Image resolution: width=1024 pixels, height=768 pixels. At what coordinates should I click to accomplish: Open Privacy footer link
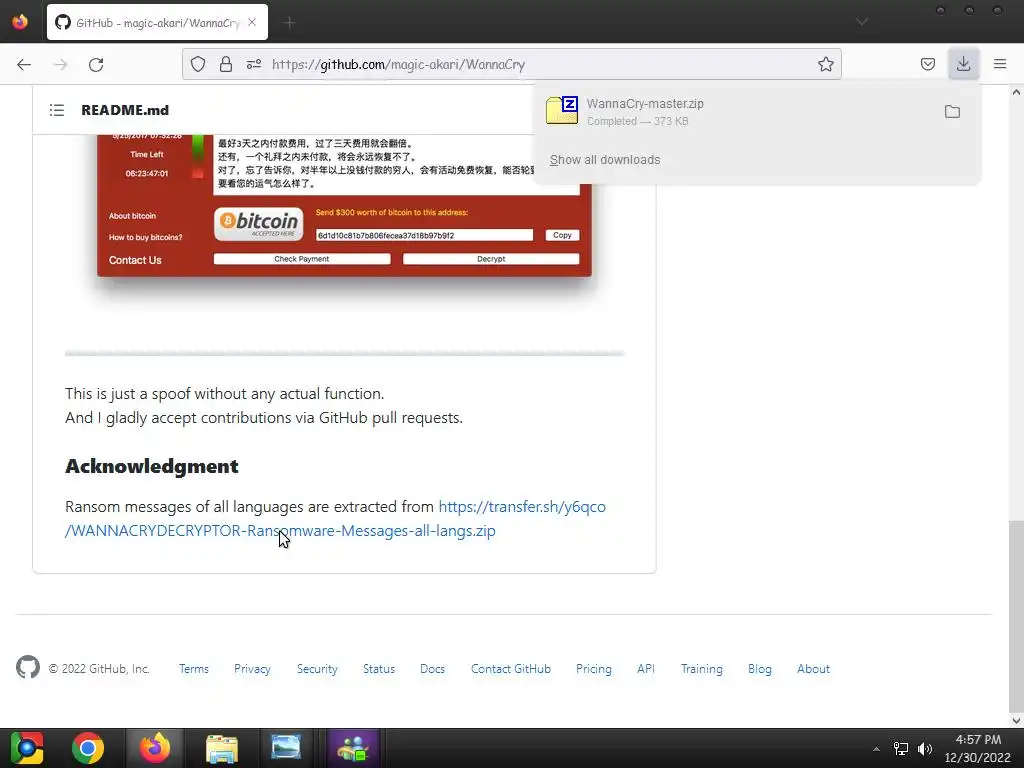[252, 669]
